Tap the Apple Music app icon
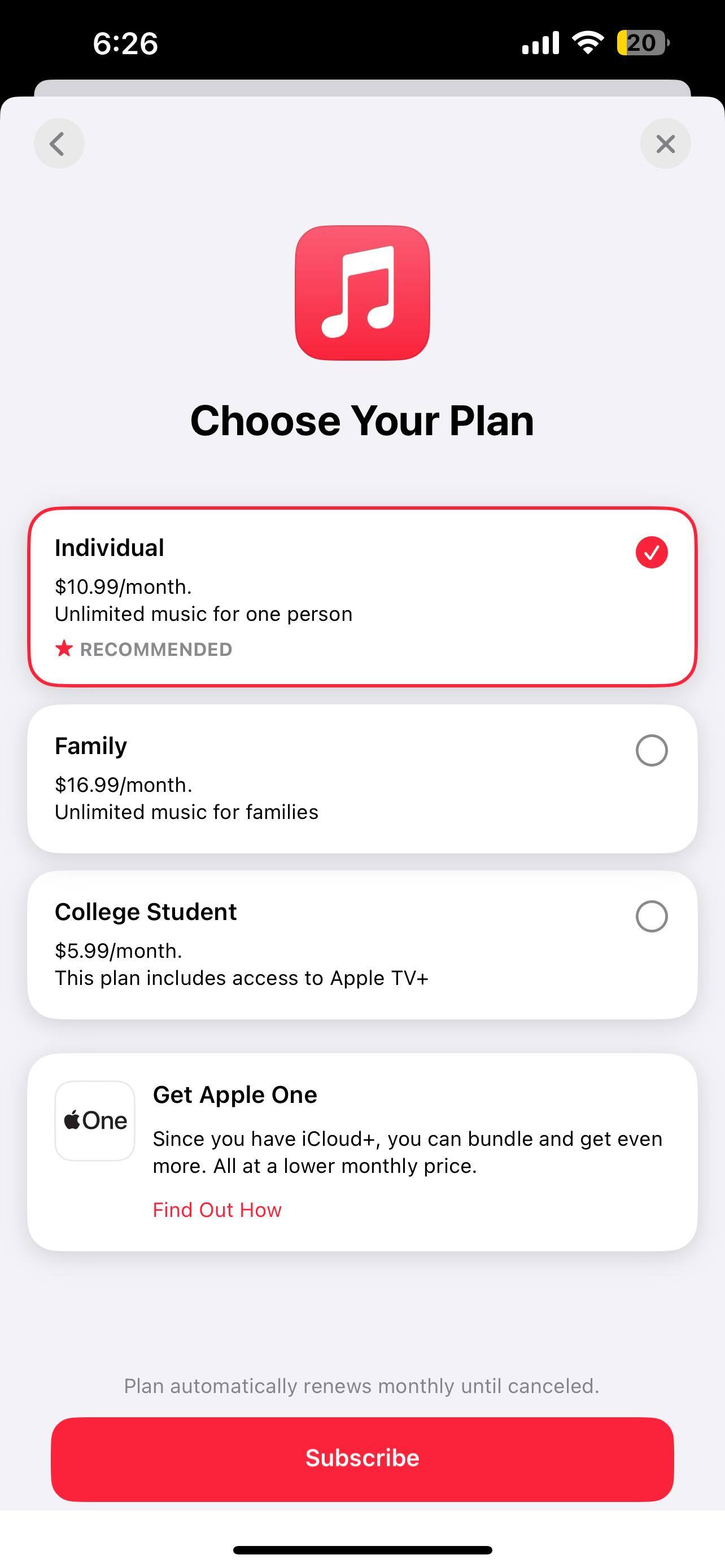 coord(362,292)
